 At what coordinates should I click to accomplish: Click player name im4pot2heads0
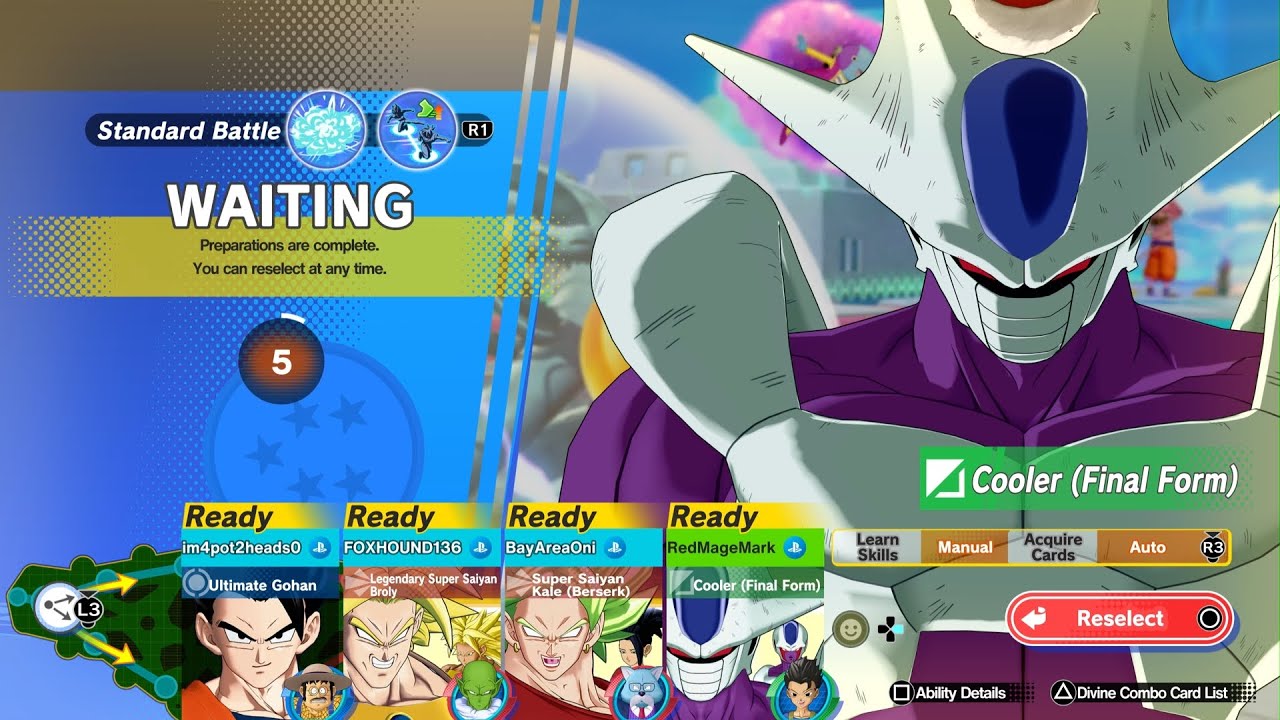[x=241, y=548]
